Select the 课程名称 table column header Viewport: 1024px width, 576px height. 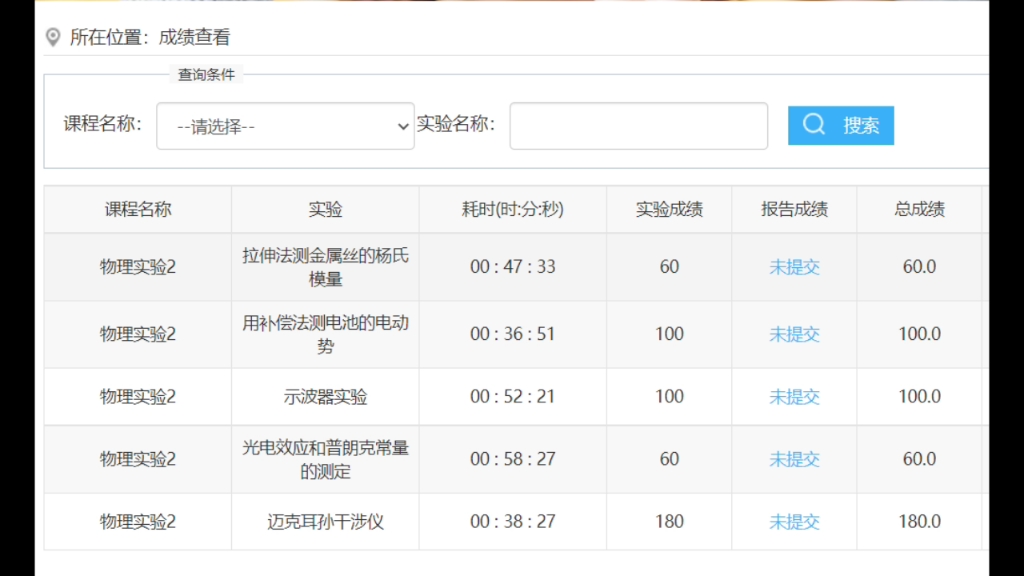pyautogui.click(x=137, y=208)
